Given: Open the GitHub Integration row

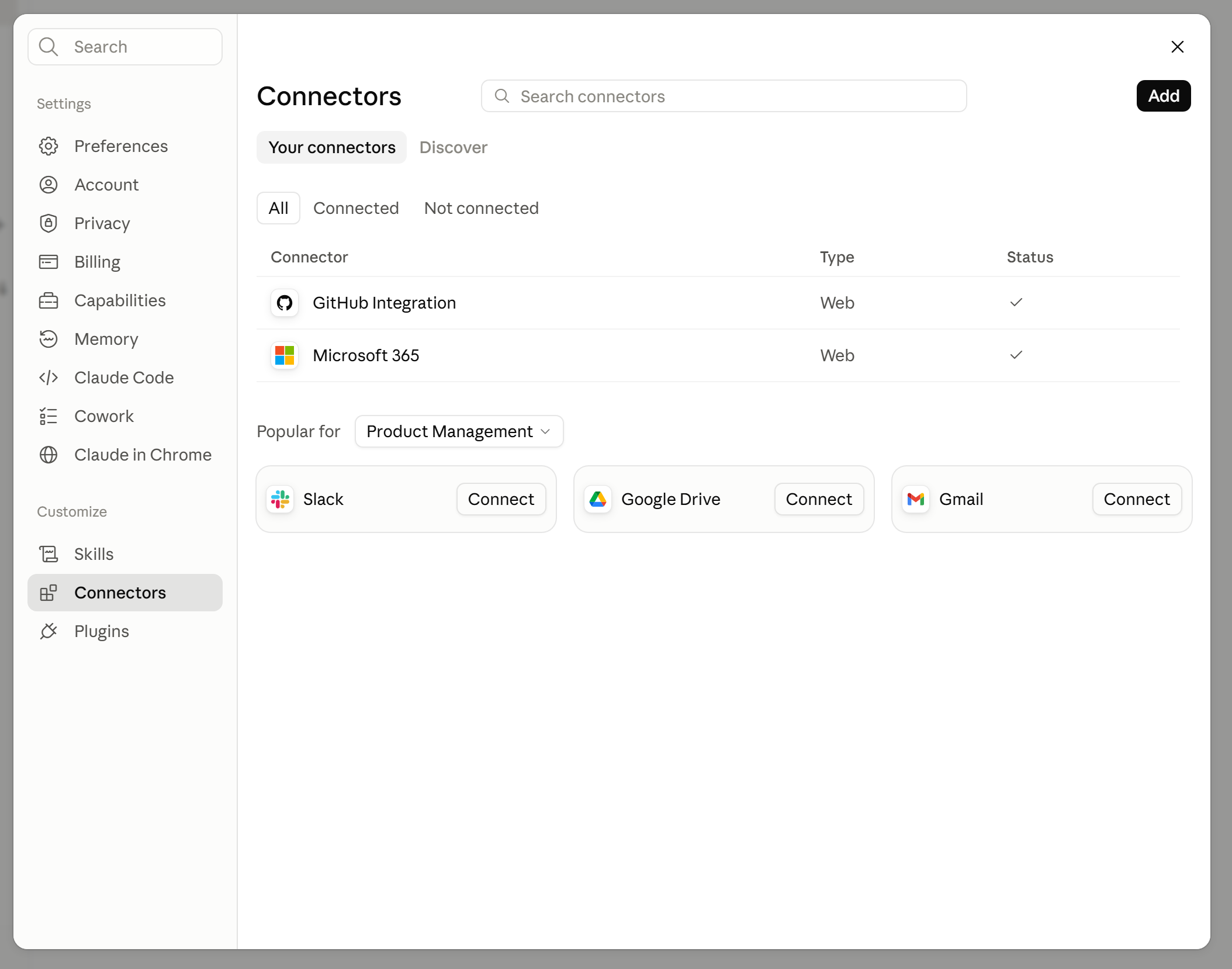Looking at the screenshot, I should 718,303.
